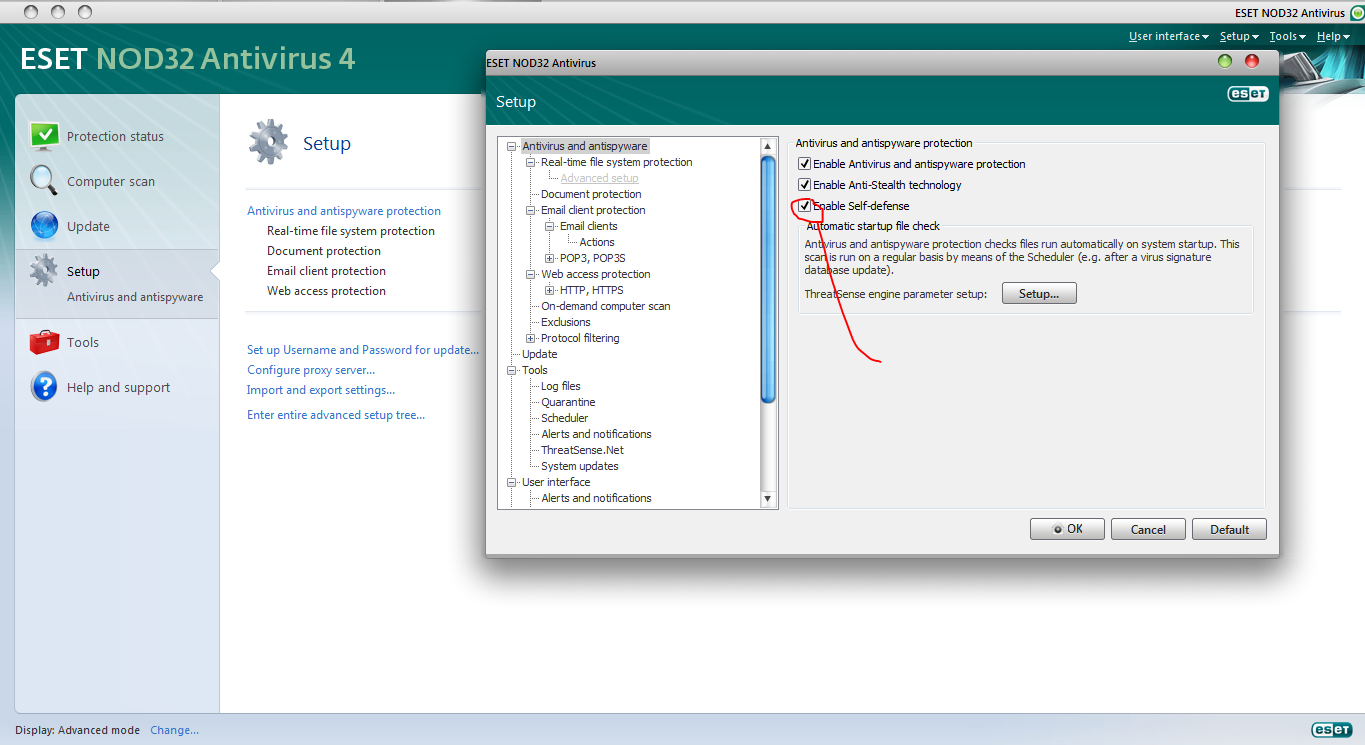Viewport: 1365px width, 745px height.
Task: Select Computer scan in sidebar
Action: click(x=111, y=181)
